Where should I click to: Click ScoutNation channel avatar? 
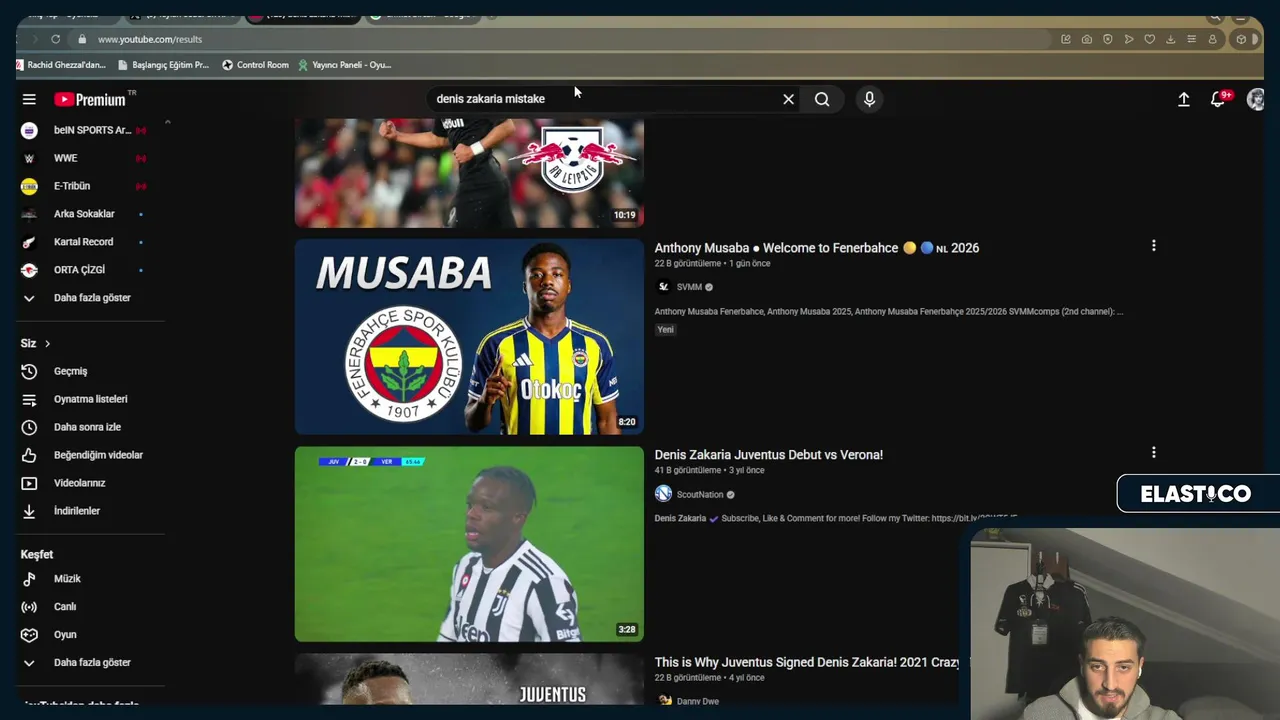pyautogui.click(x=663, y=494)
